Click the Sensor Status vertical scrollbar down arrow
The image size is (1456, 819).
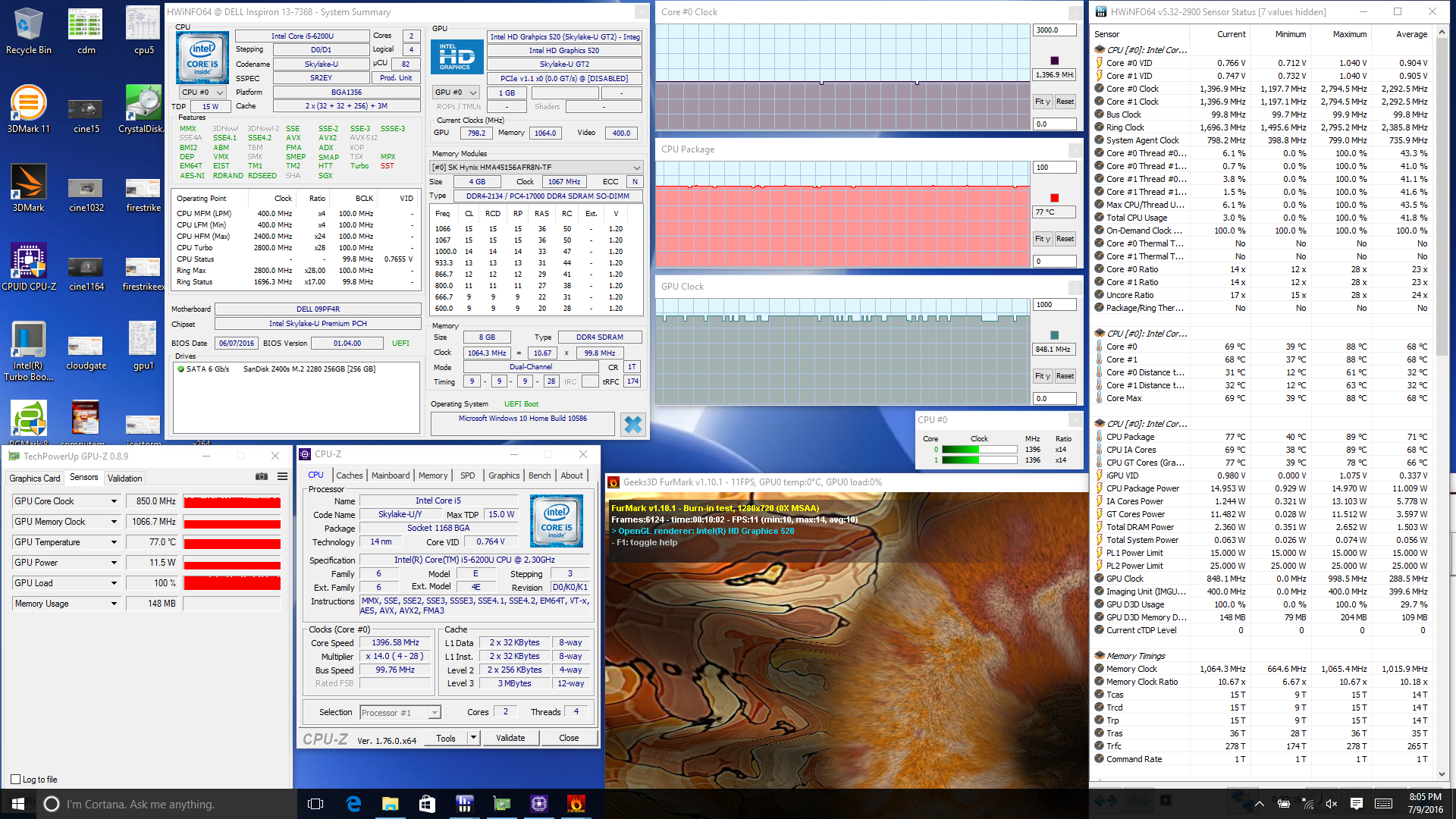1442,774
